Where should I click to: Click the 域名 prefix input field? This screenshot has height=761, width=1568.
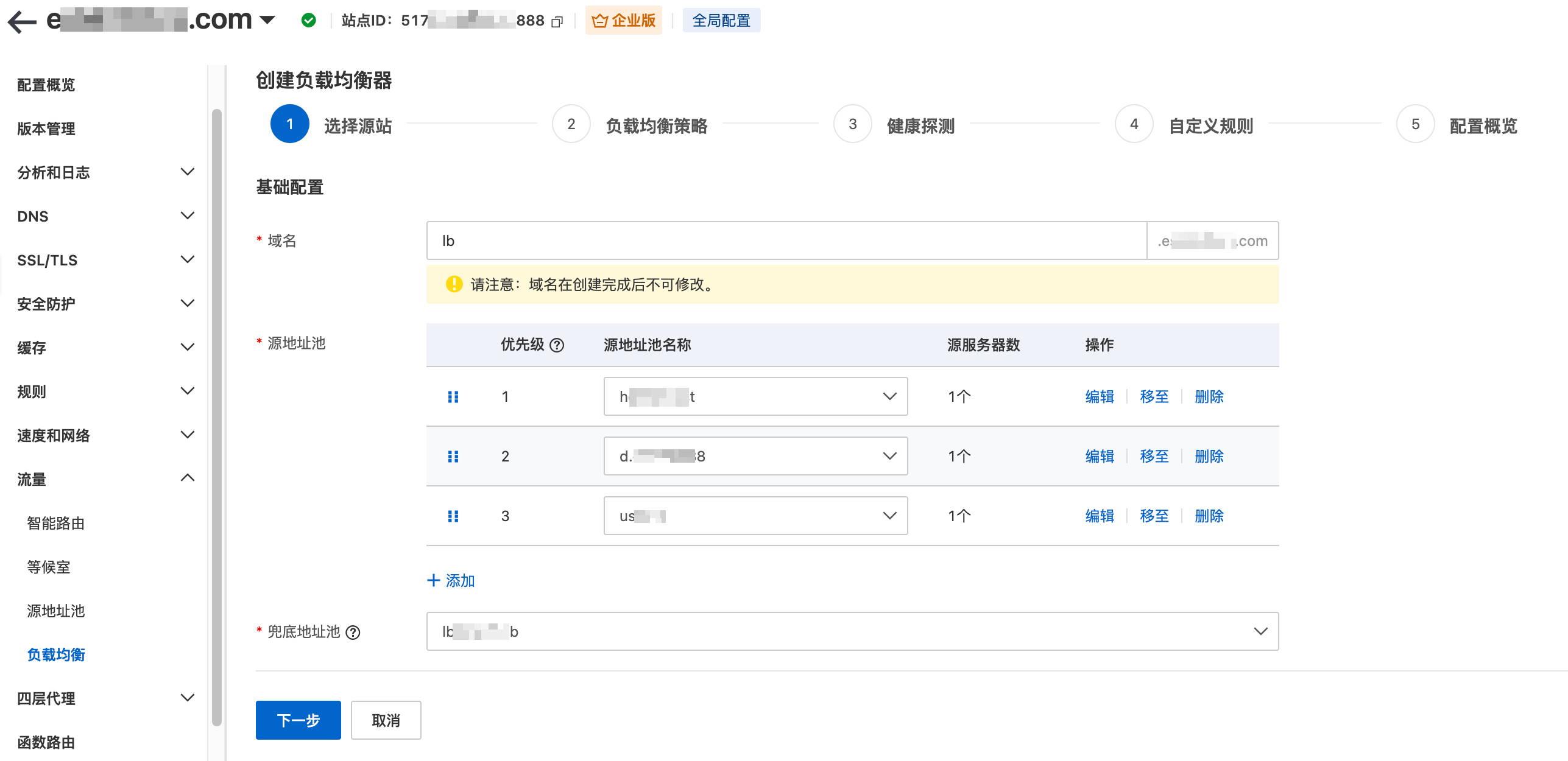coord(786,241)
